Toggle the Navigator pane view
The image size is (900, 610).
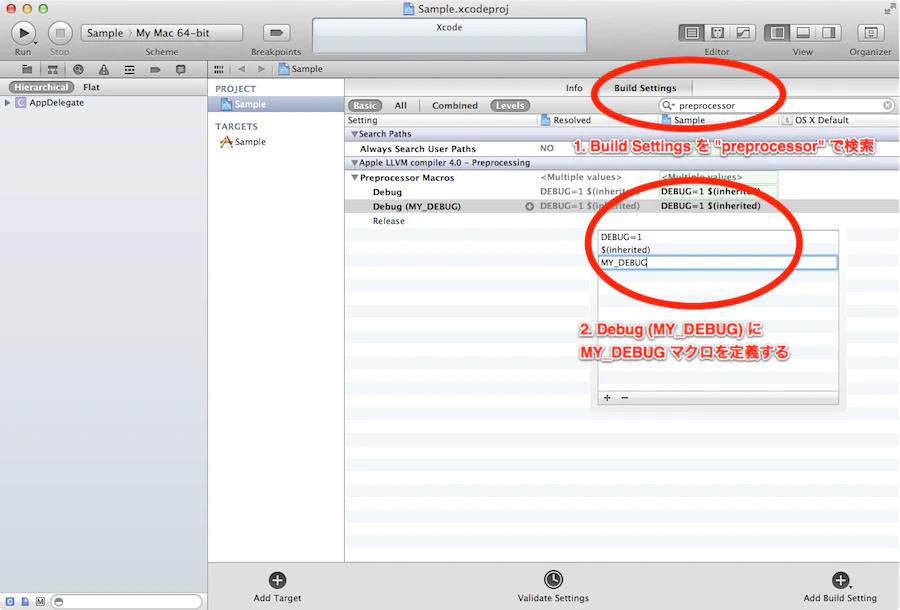(777, 33)
